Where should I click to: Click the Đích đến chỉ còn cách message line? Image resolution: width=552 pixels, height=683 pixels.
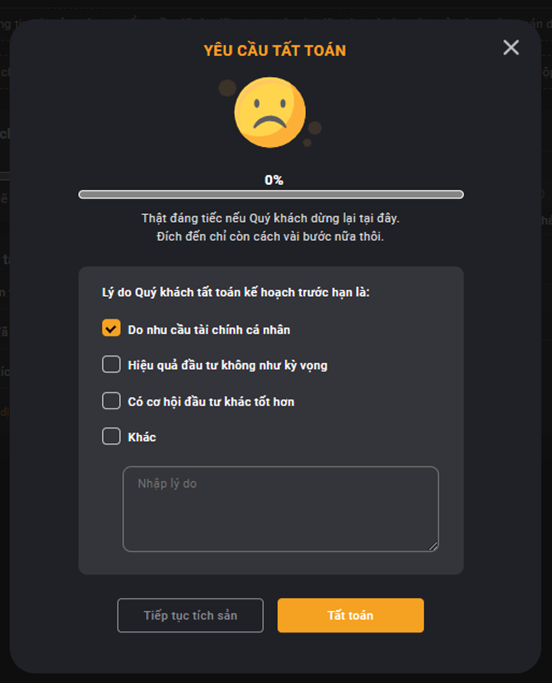point(270,237)
